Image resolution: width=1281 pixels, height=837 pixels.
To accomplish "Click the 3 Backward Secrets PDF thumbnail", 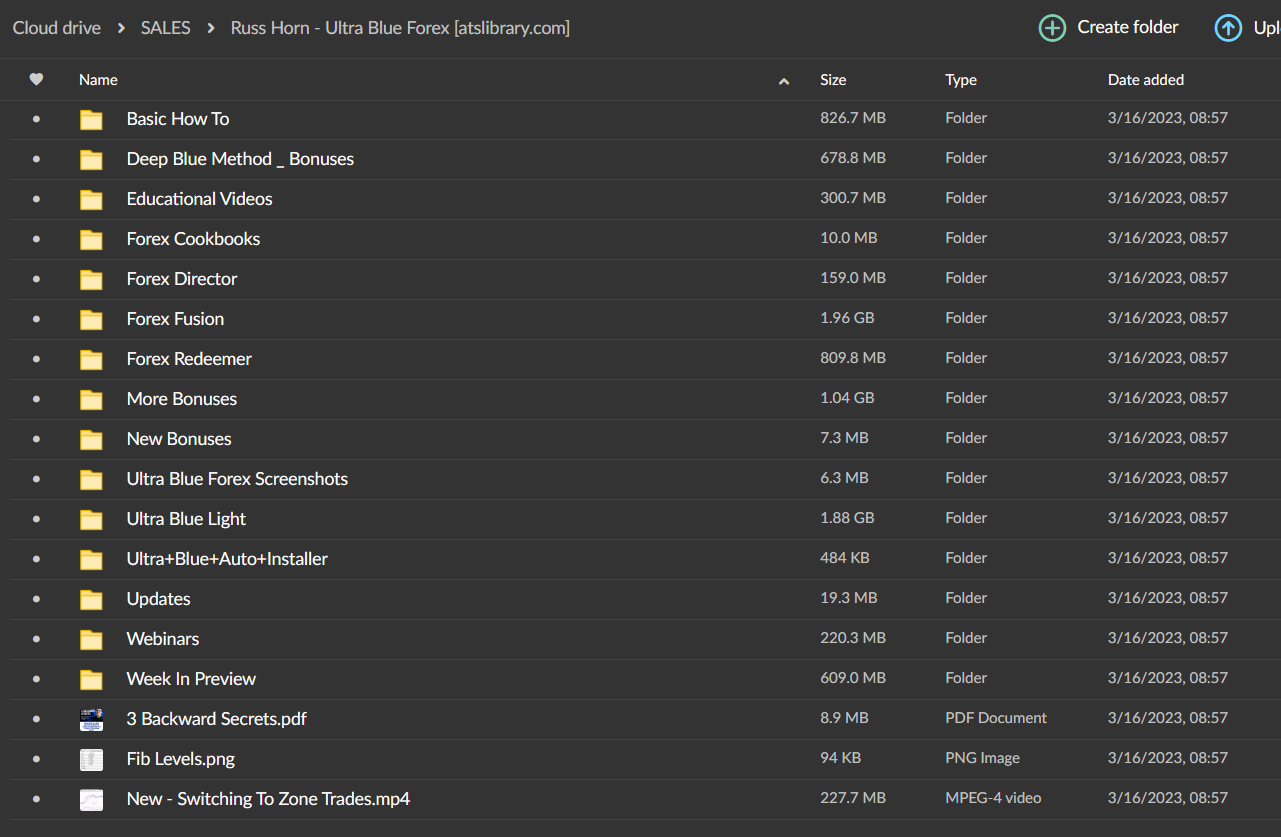I will [91, 719].
